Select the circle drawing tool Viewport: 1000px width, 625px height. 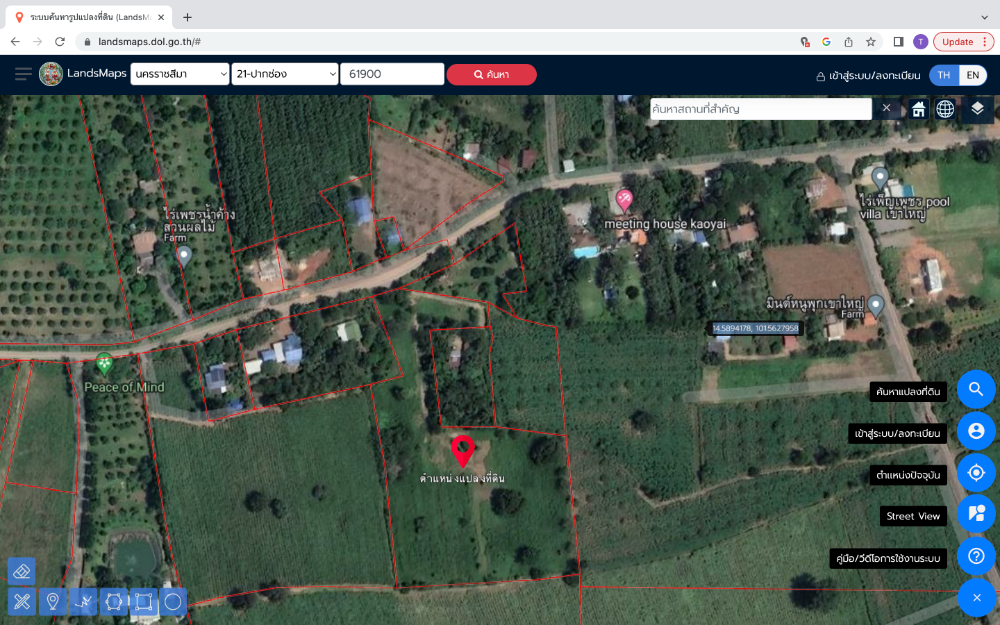point(173,601)
